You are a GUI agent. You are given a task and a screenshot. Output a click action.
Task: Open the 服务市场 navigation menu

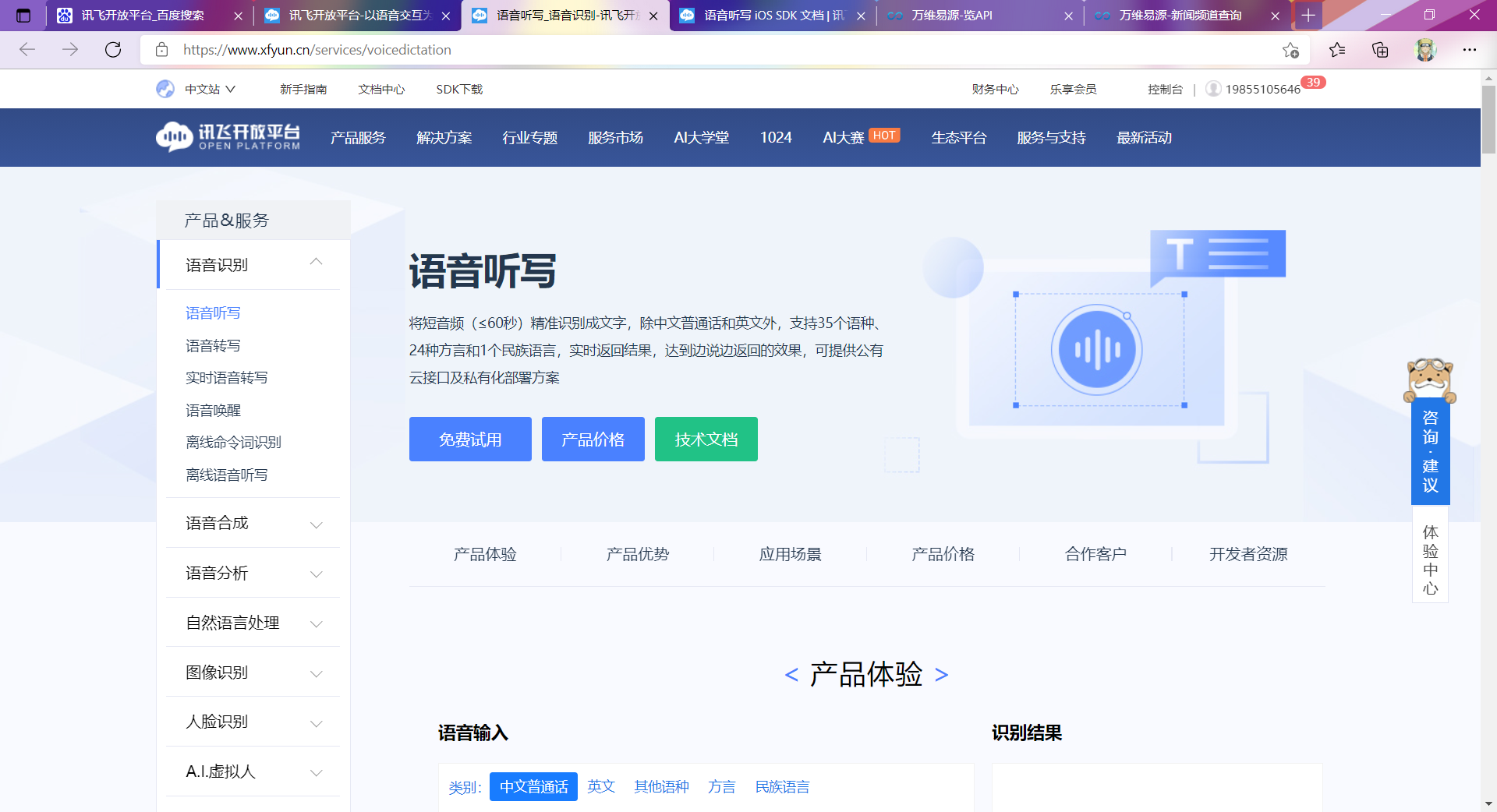tap(616, 137)
